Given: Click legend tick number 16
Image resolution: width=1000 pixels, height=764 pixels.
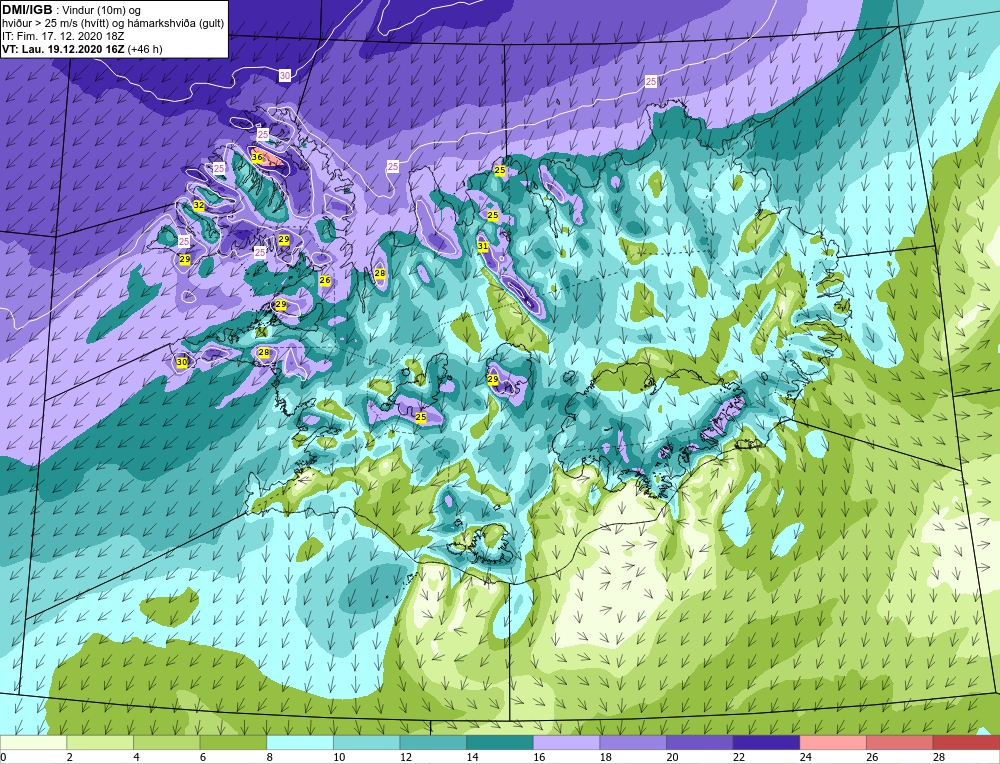Looking at the screenshot, I should [x=539, y=757].
